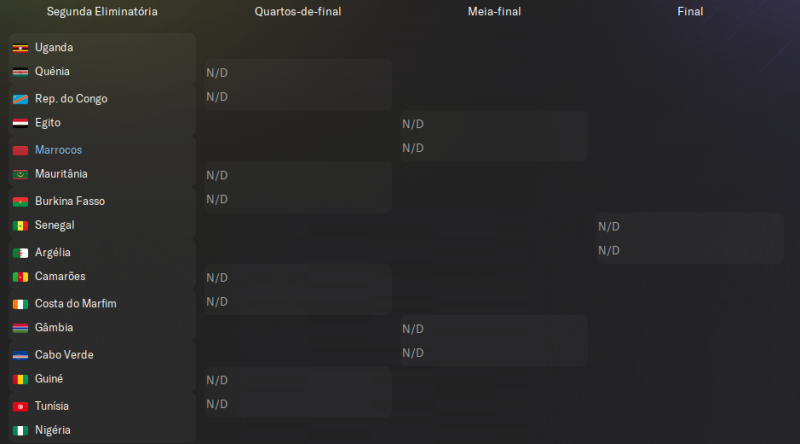Select Rep. do Congo team name
The width and height of the screenshot is (800, 444).
coord(71,99)
